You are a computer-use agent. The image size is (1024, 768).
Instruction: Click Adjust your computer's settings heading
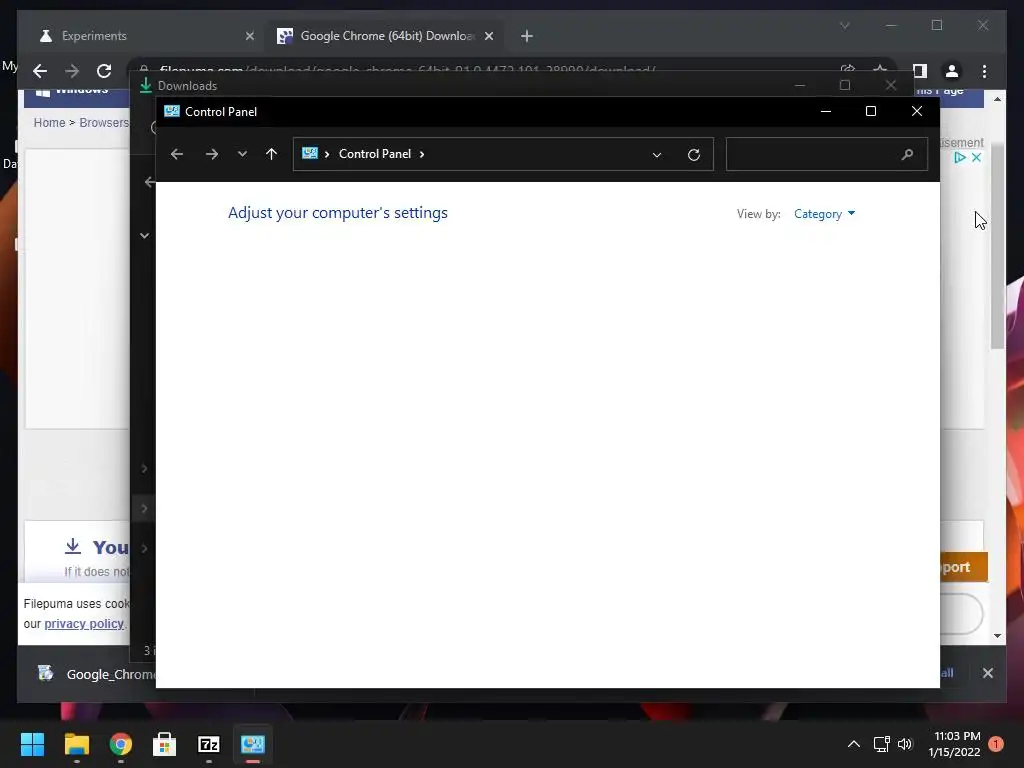click(338, 213)
